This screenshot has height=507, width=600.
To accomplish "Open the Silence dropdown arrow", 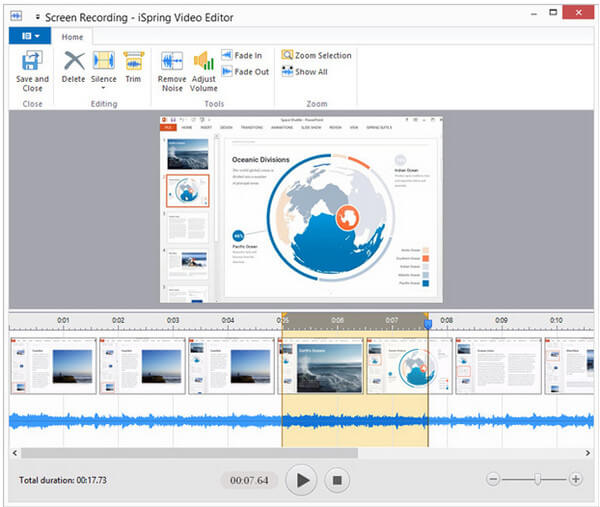I will tap(103, 88).
